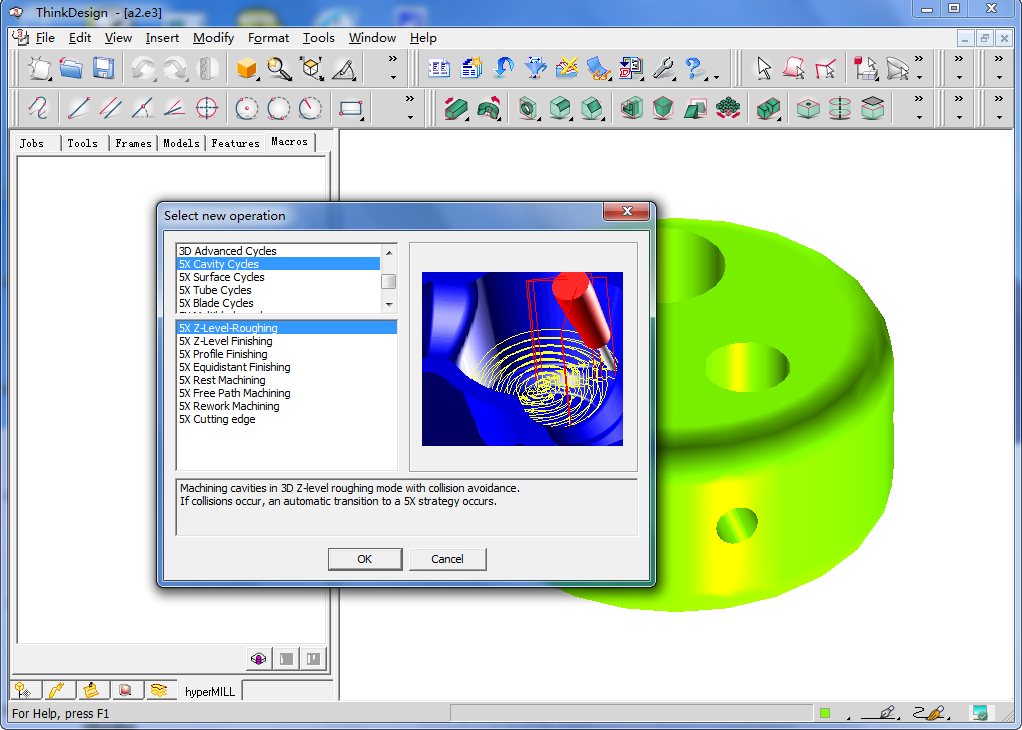Screen dimensions: 1022x730
Task: Select 5X Tube Cycles category
Action: point(278,290)
